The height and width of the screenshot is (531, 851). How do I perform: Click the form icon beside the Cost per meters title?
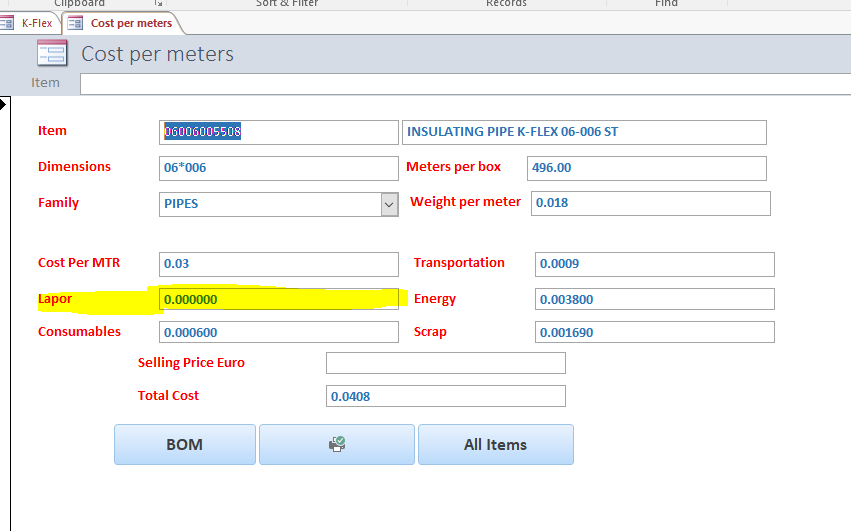tap(51, 54)
